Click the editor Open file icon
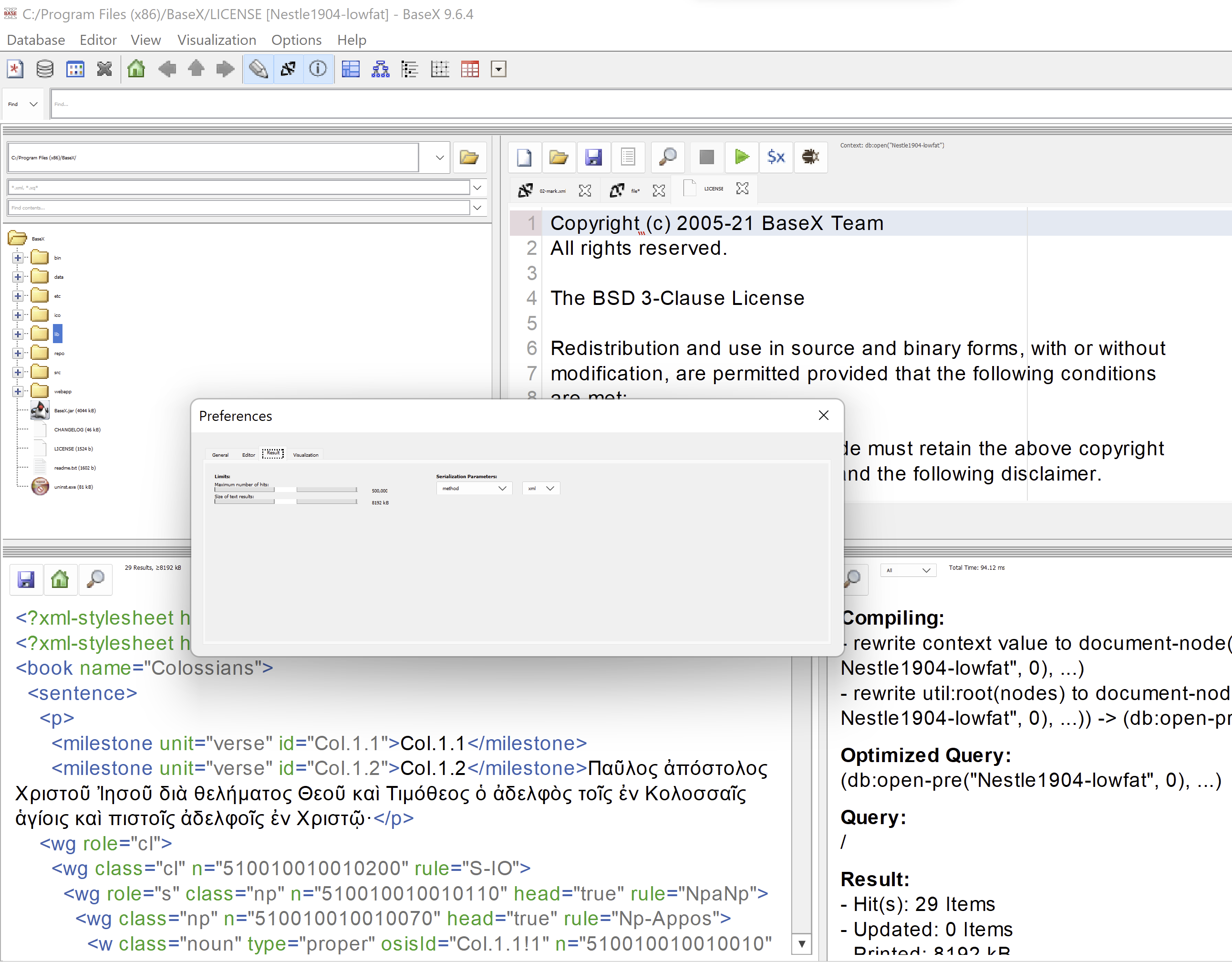The image size is (1232, 963). 559,157
